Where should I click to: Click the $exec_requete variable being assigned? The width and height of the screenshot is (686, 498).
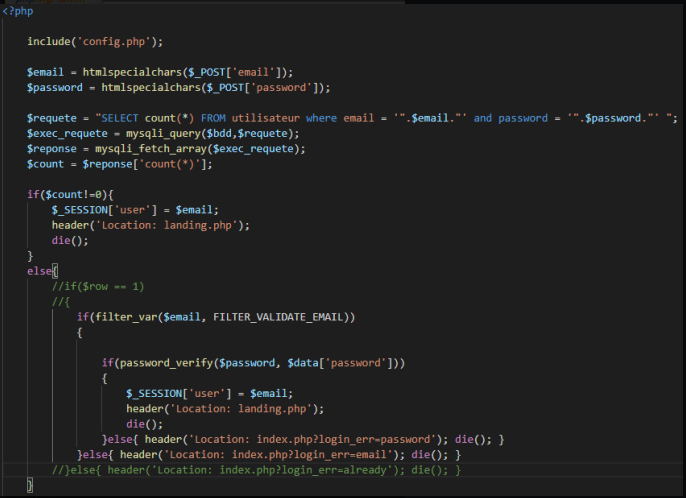point(67,133)
